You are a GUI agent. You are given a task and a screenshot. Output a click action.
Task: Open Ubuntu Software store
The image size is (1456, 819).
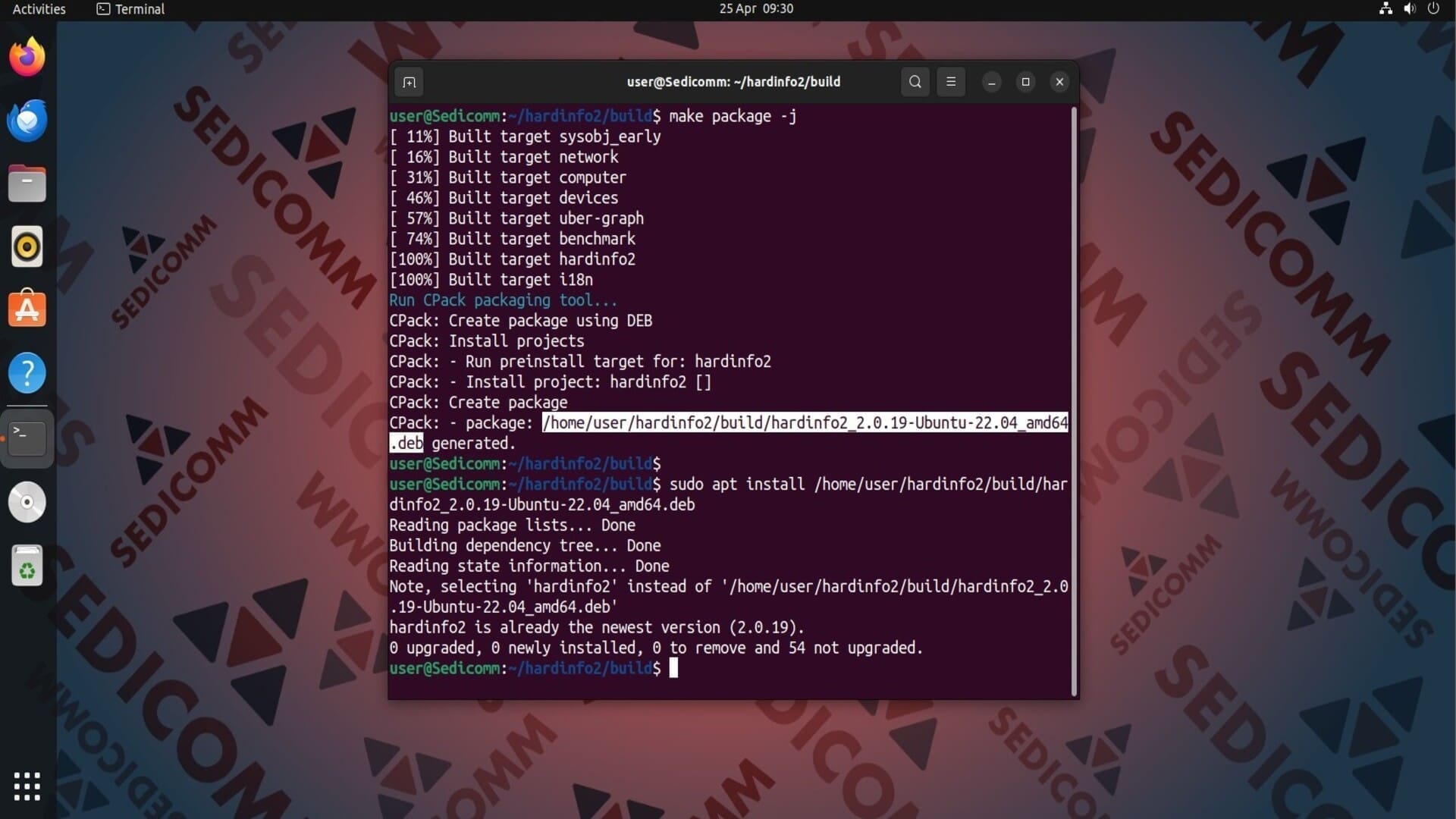(27, 310)
